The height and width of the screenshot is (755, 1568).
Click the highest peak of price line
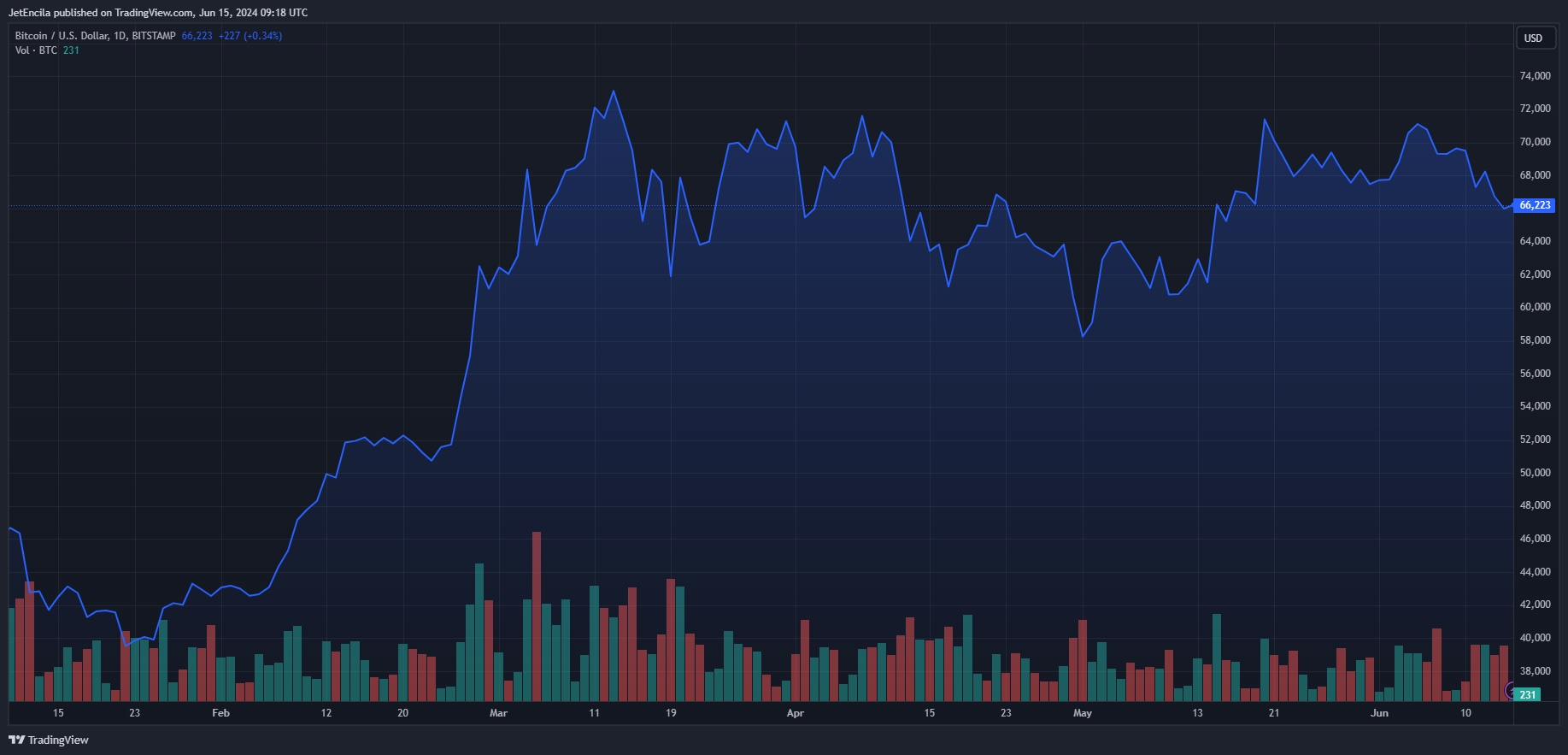pos(614,91)
